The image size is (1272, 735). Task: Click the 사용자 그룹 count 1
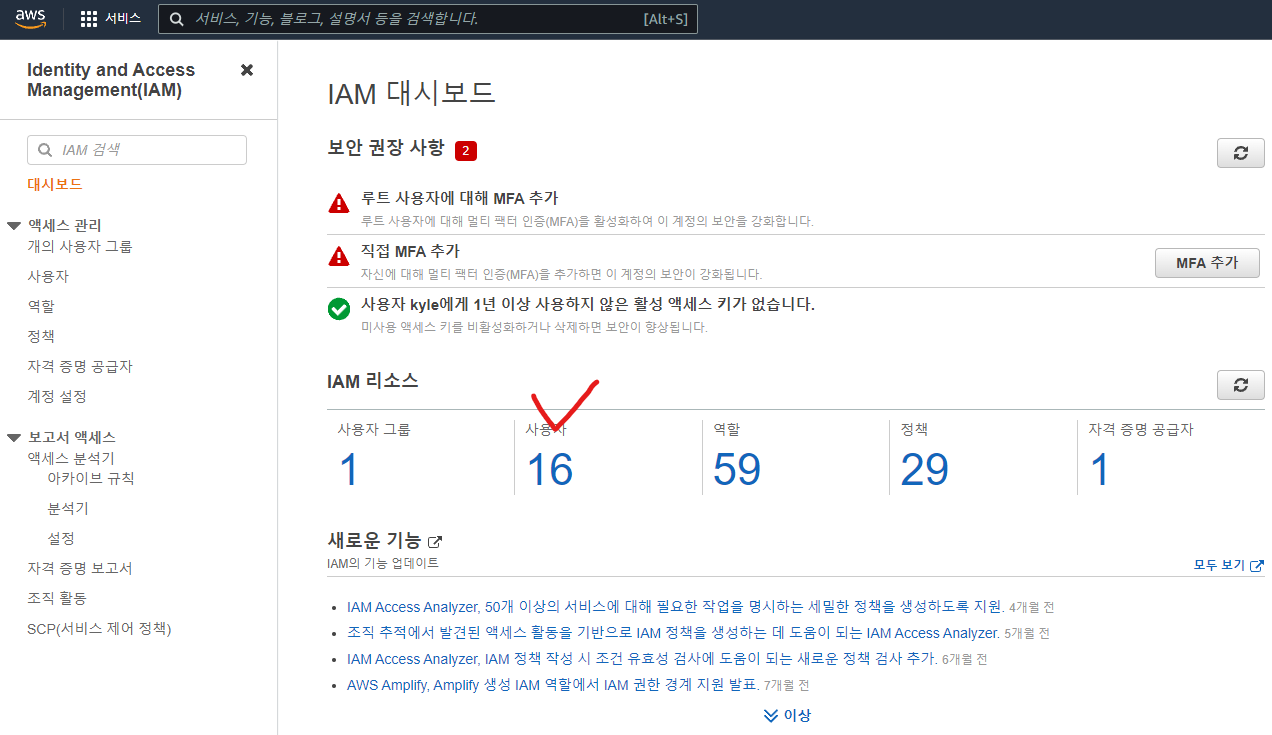click(349, 470)
